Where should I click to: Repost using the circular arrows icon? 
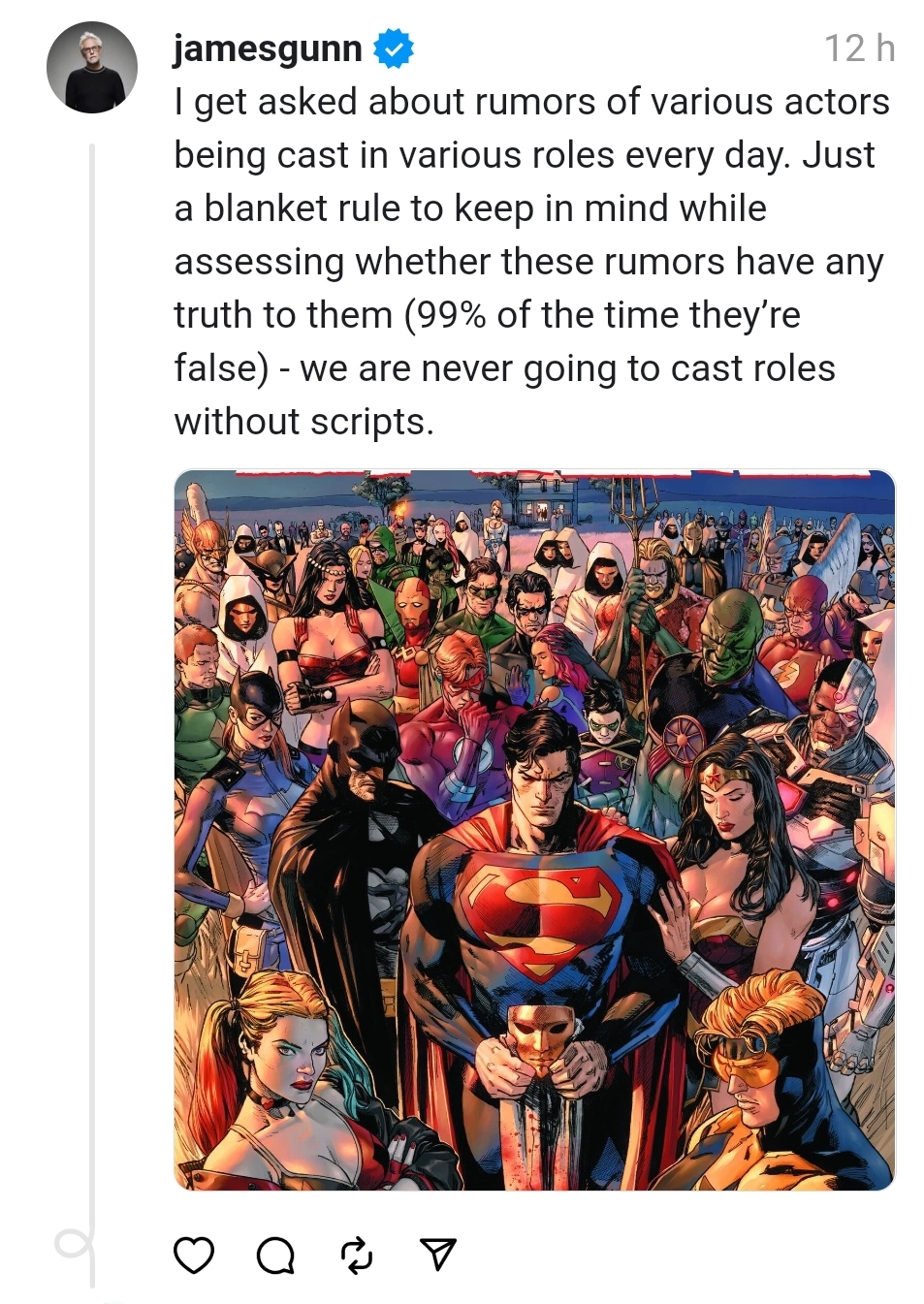pos(357,1256)
